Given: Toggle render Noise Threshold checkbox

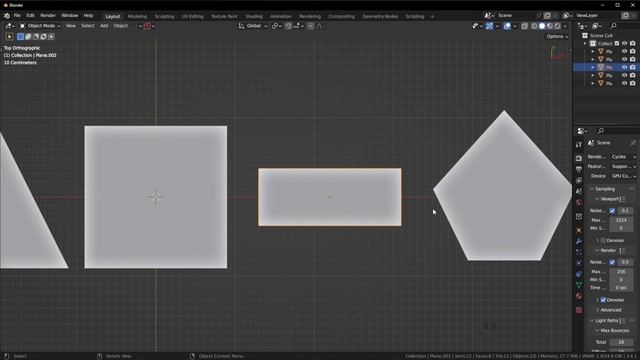Looking at the screenshot, I should coord(612,262).
